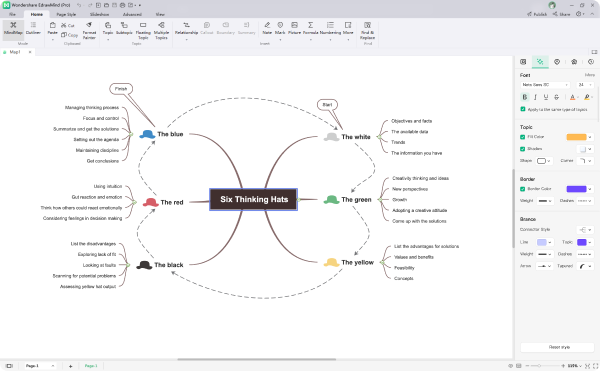Select The green hat topic
Image resolution: width=600 pixels, height=371 pixels.
click(348, 200)
